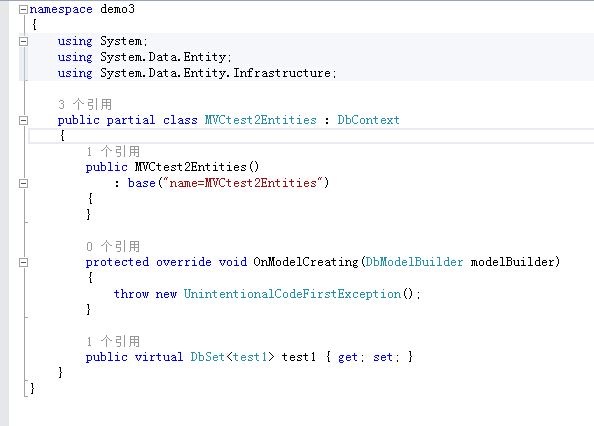The width and height of the screenshot is (594, 426).
Task: Click the partial keyword in class declaration
Action: point(131,120)
